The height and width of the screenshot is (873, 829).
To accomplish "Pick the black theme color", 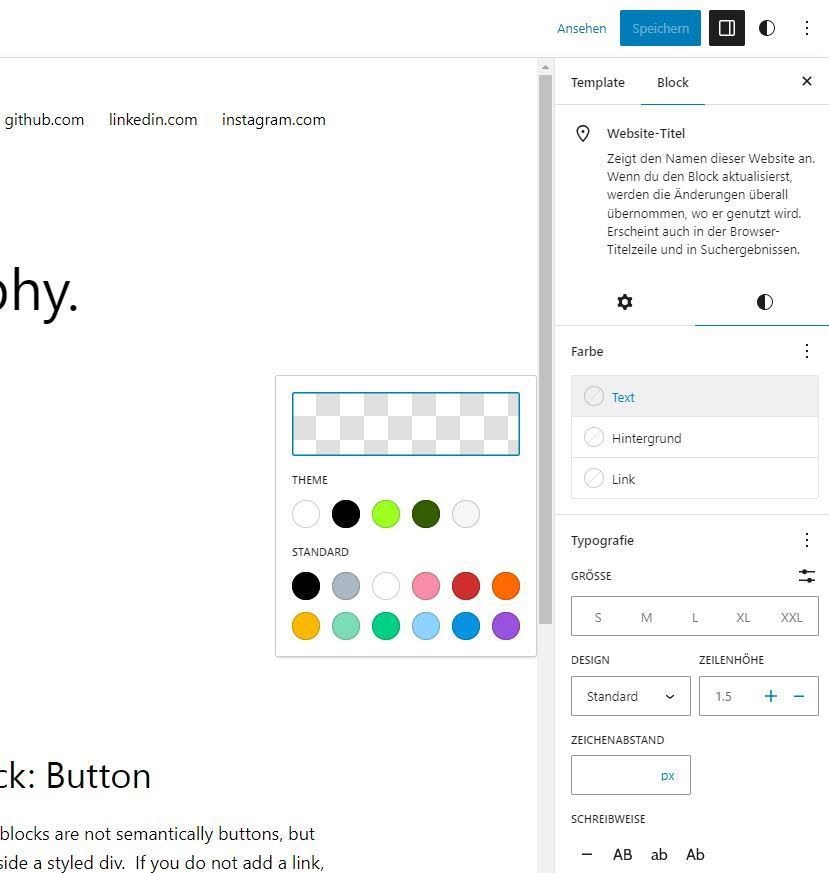I will pos(346,513).
